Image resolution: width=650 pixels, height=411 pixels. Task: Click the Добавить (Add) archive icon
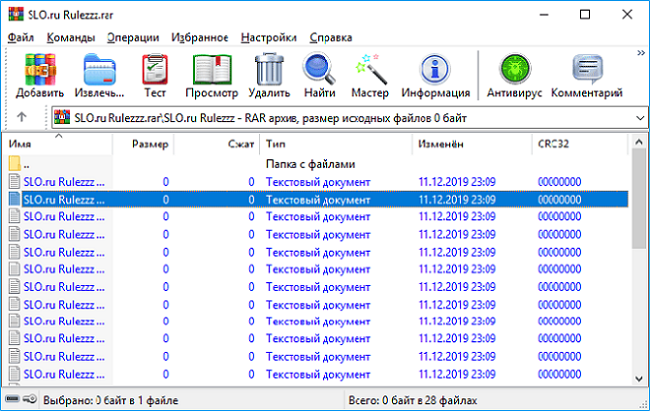coord(40,70)
